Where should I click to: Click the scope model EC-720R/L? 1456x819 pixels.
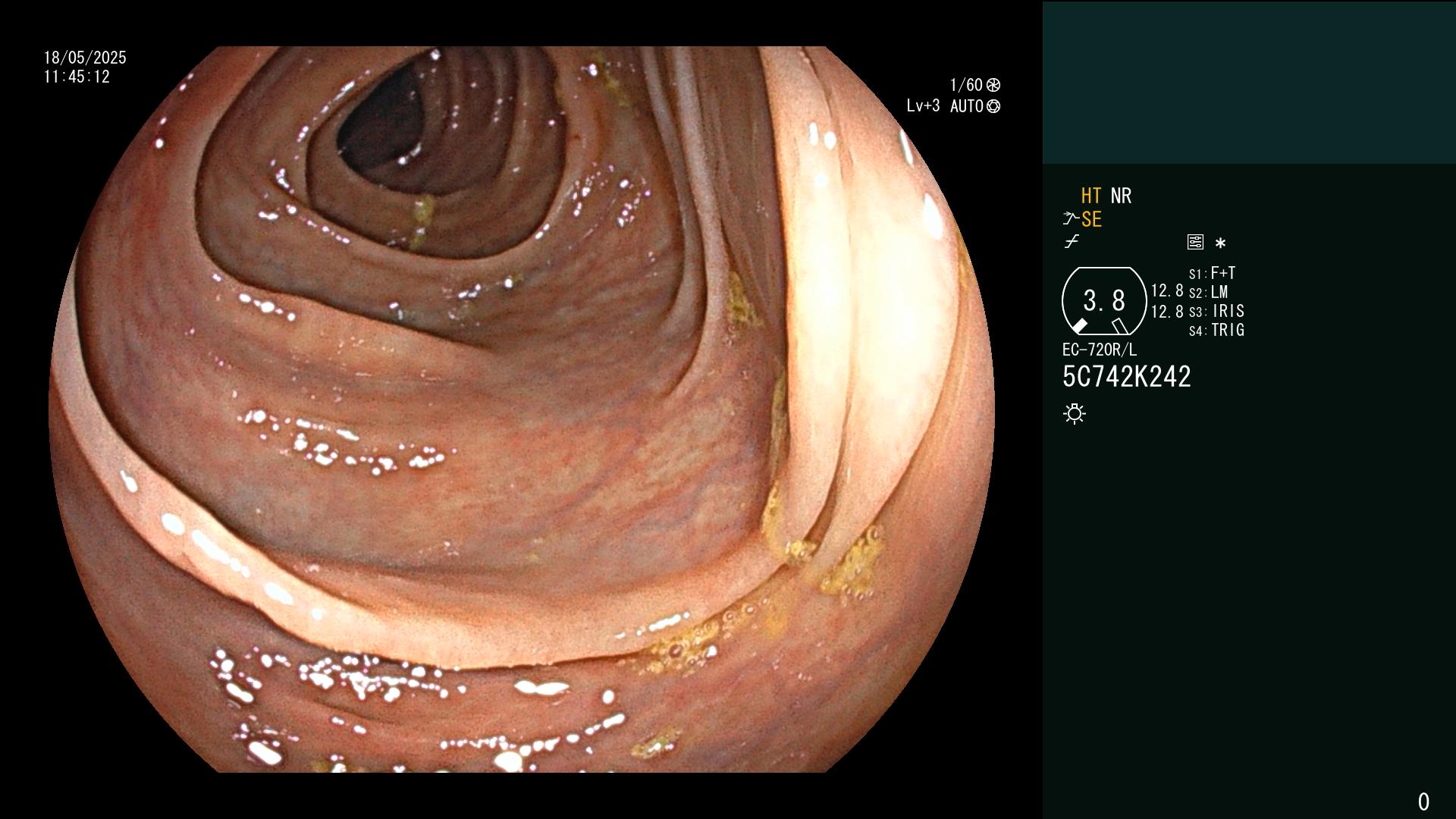1100,350
